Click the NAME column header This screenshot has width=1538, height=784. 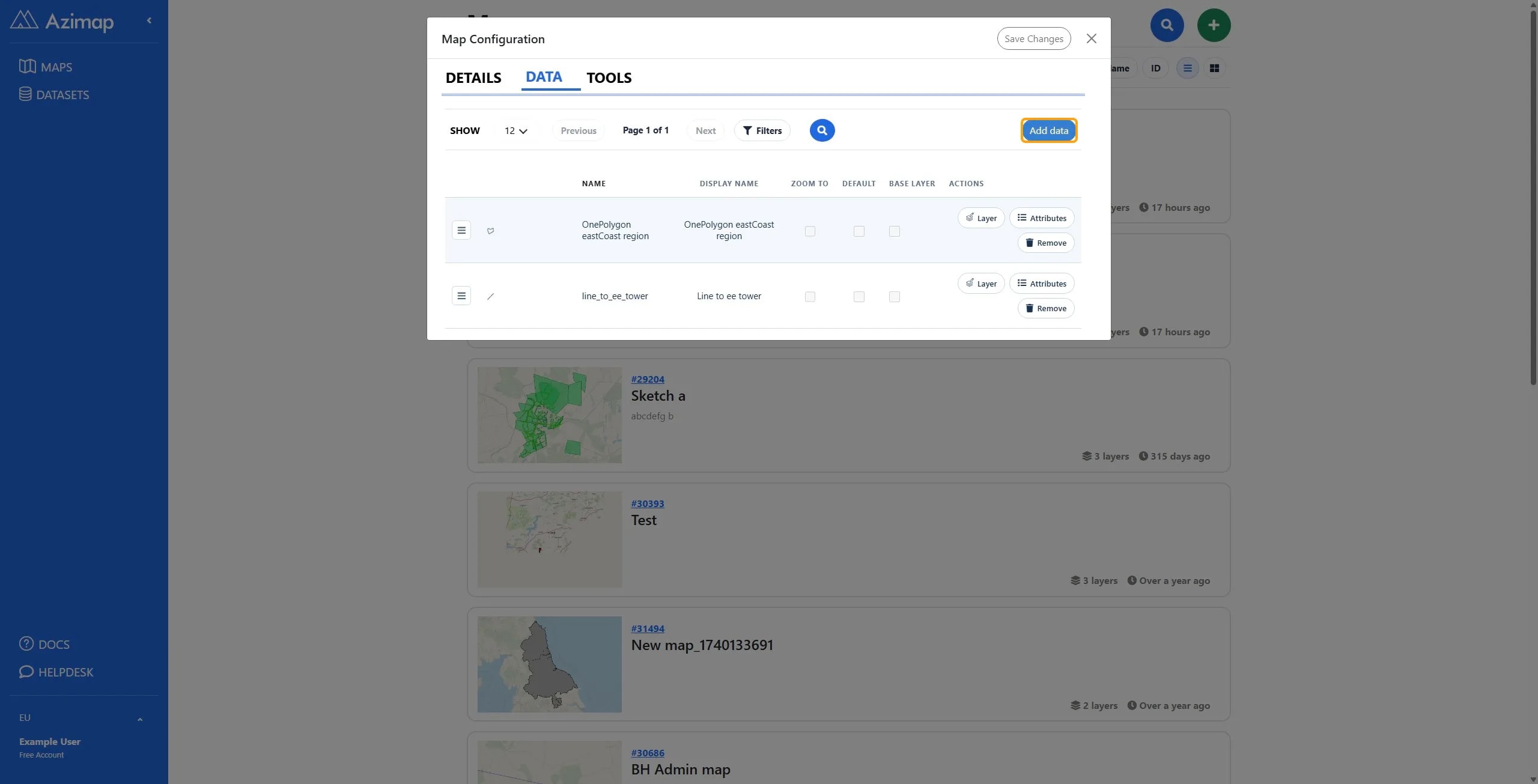tap(594, 184)
